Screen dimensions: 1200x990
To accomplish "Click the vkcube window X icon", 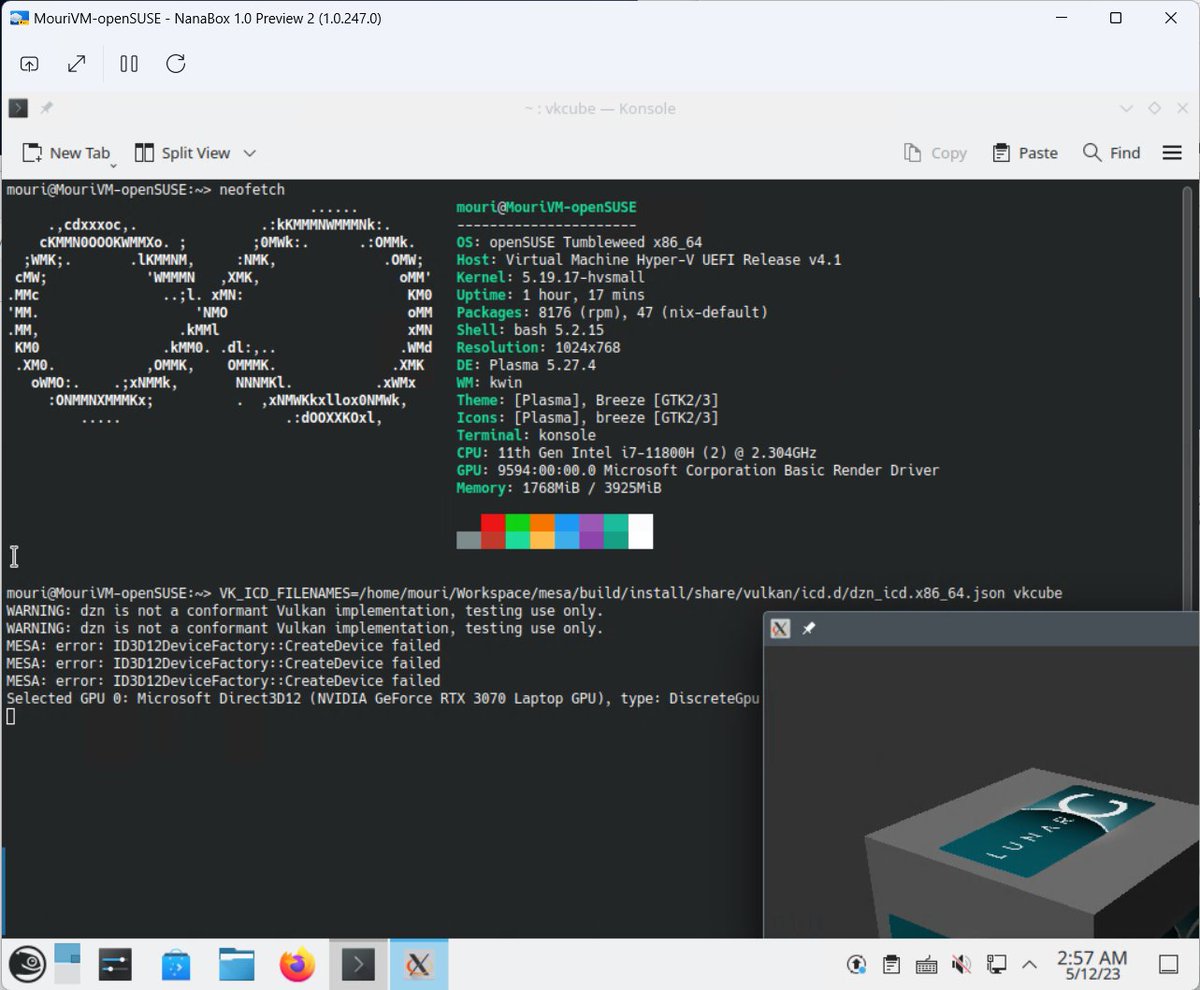I will point(781,628).
